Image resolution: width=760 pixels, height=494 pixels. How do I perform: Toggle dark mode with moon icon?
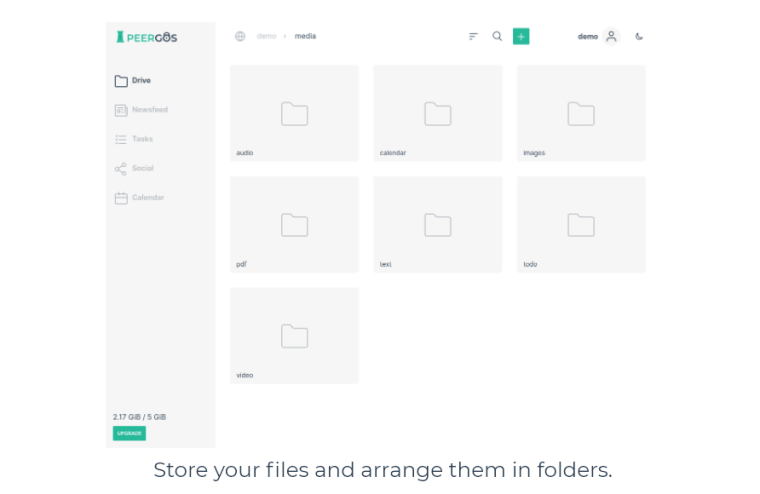639,37
